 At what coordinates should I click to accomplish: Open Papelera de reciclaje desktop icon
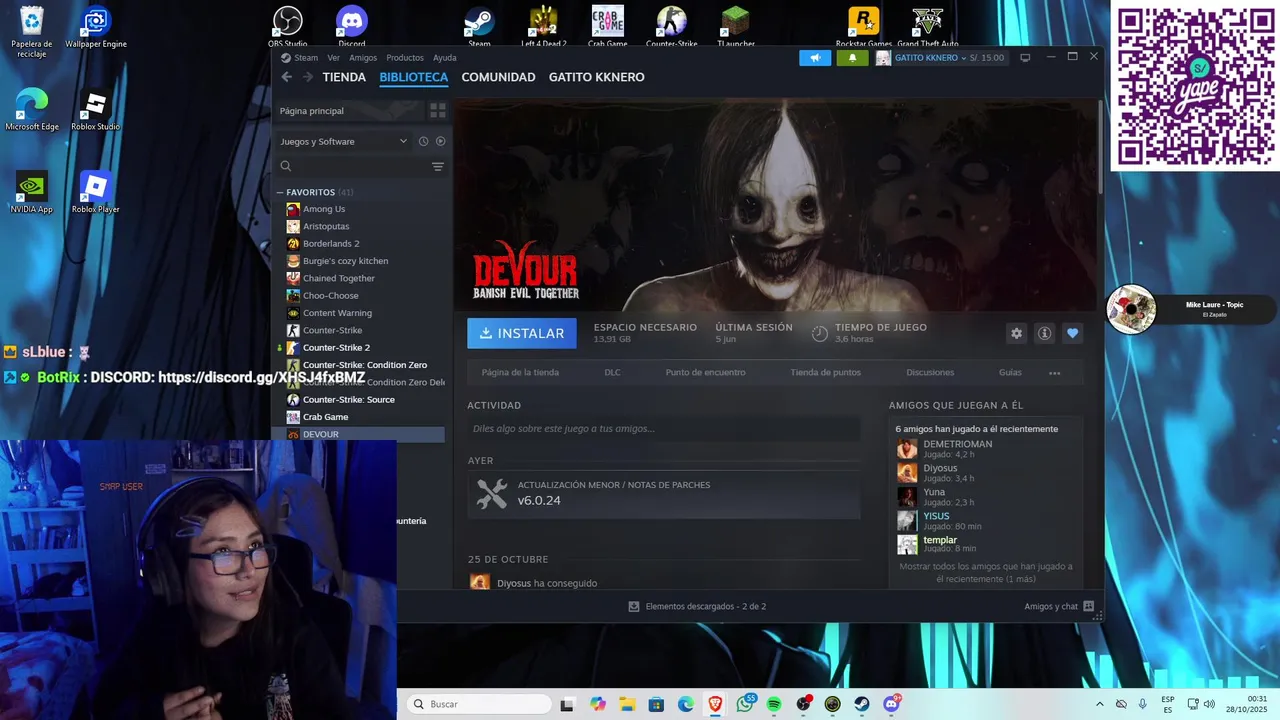32,30
